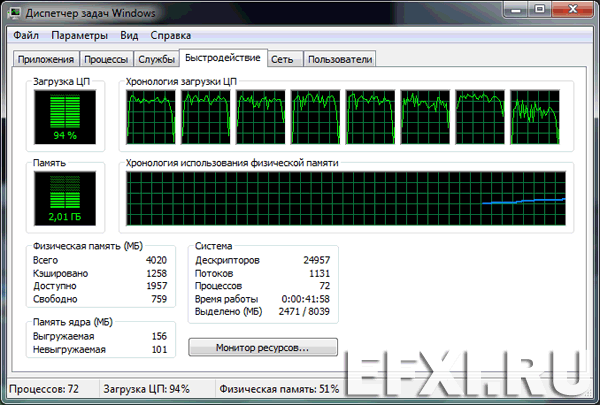The height and width of the screenshot is (405, 600).
Task: Open the Вид menu
Action: [129, 36]
